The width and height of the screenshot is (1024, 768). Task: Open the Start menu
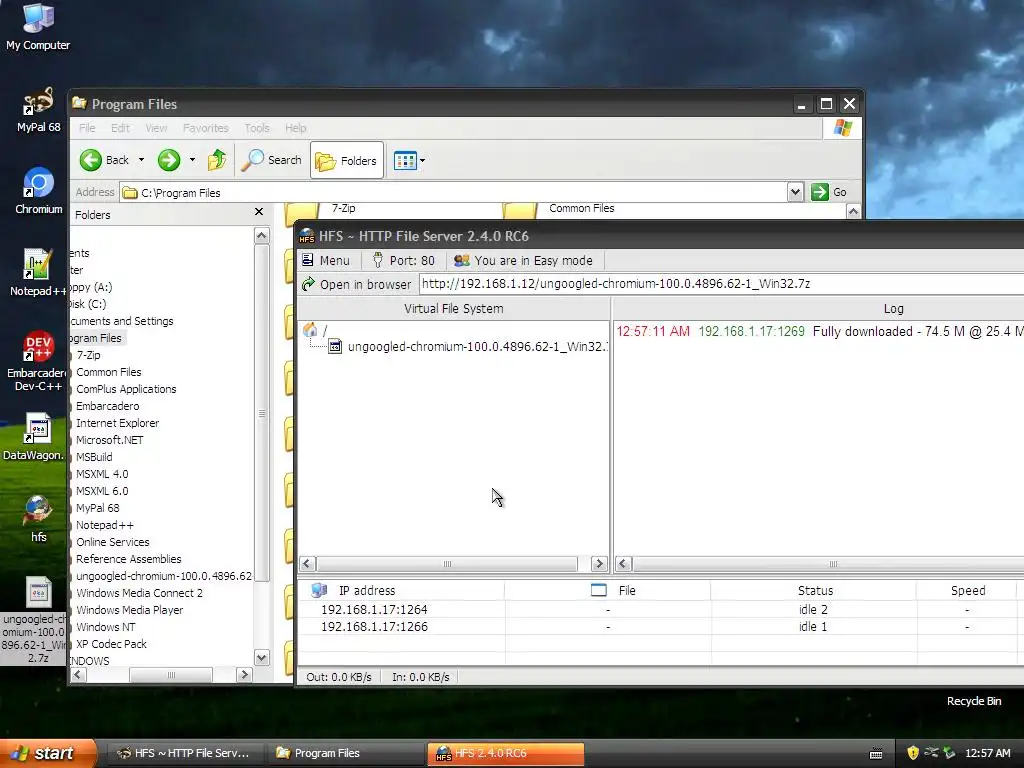(46, 753)
